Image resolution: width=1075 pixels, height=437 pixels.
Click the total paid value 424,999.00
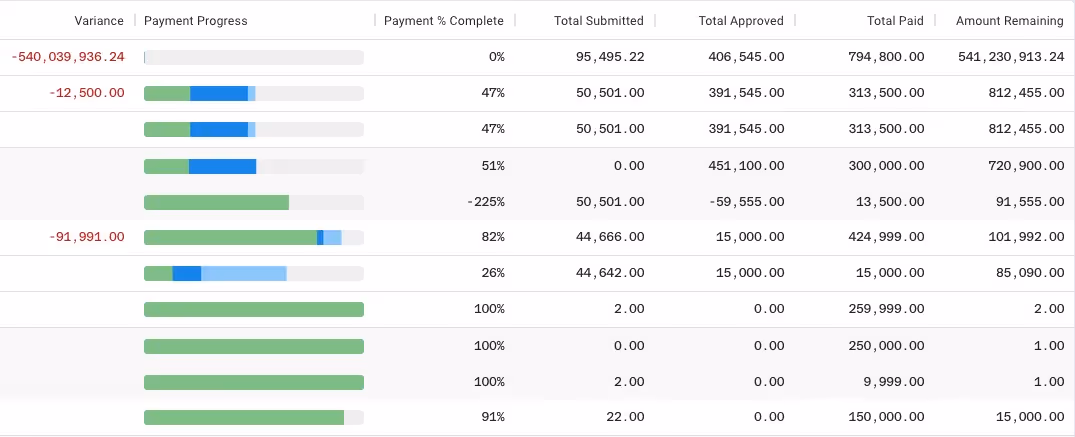pos(886,237)
